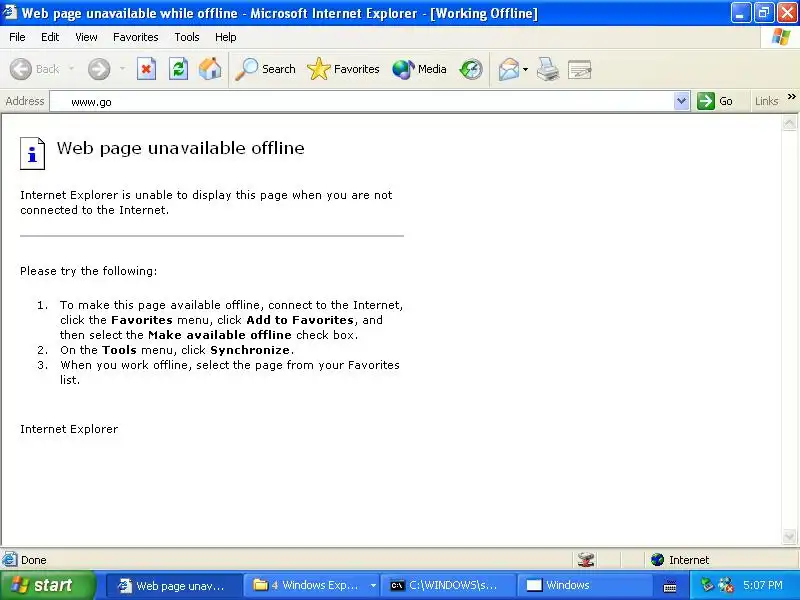Click the Done status bar page icon
This screenshot has height=600, width=800.
tap(9, 559)
